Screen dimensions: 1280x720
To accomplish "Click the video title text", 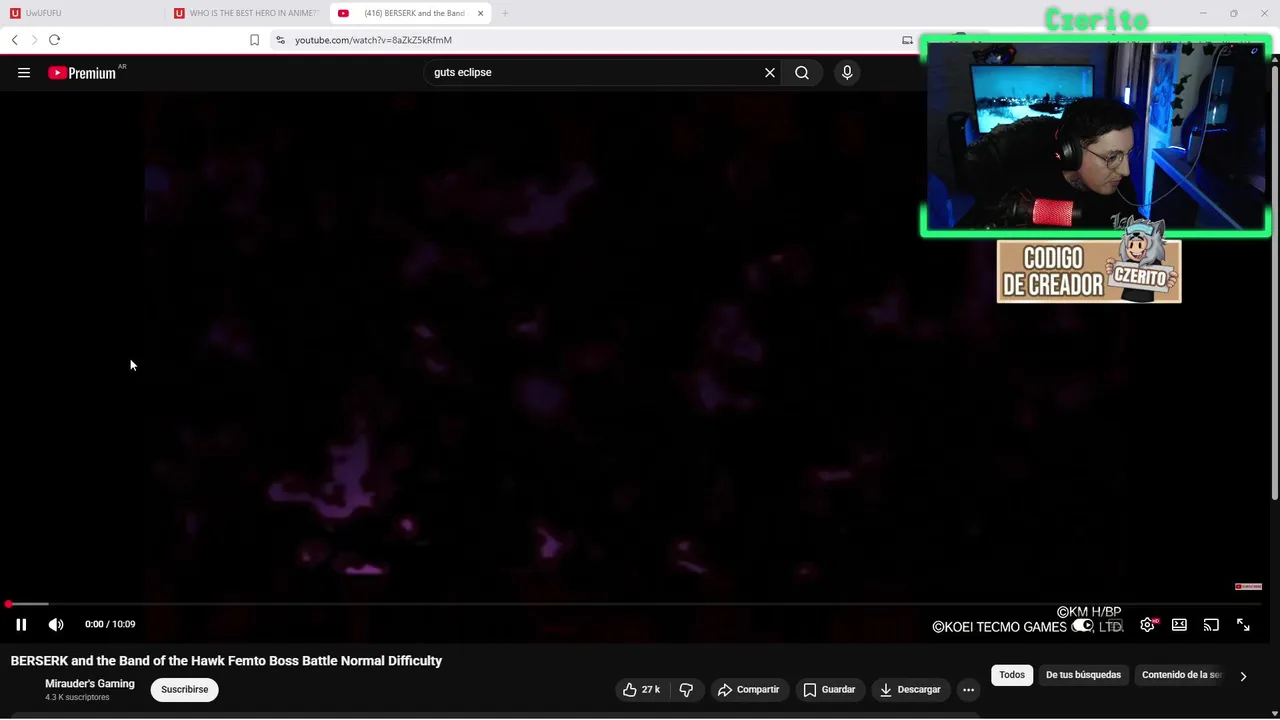I will 226,661.
